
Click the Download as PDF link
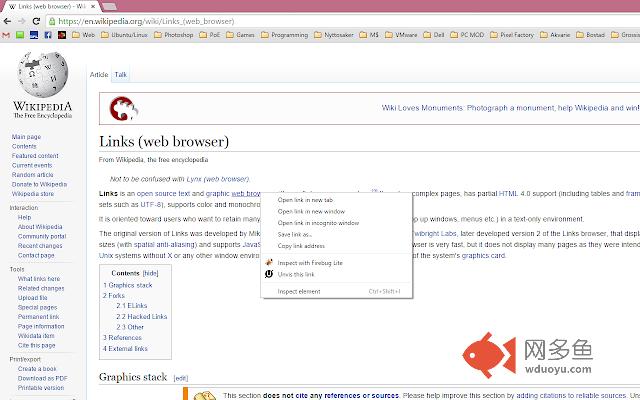point(42,378)
